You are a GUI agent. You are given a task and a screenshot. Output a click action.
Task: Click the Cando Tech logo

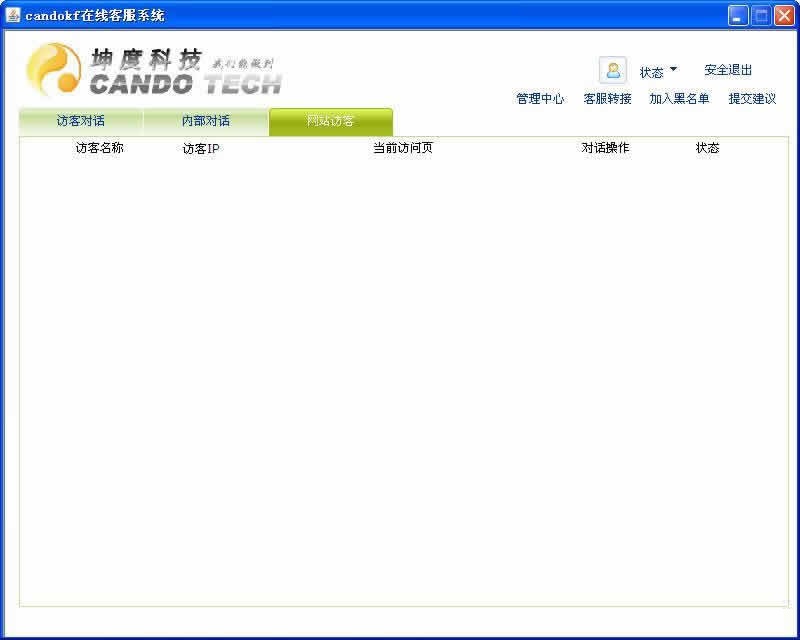tap(154, 70)
